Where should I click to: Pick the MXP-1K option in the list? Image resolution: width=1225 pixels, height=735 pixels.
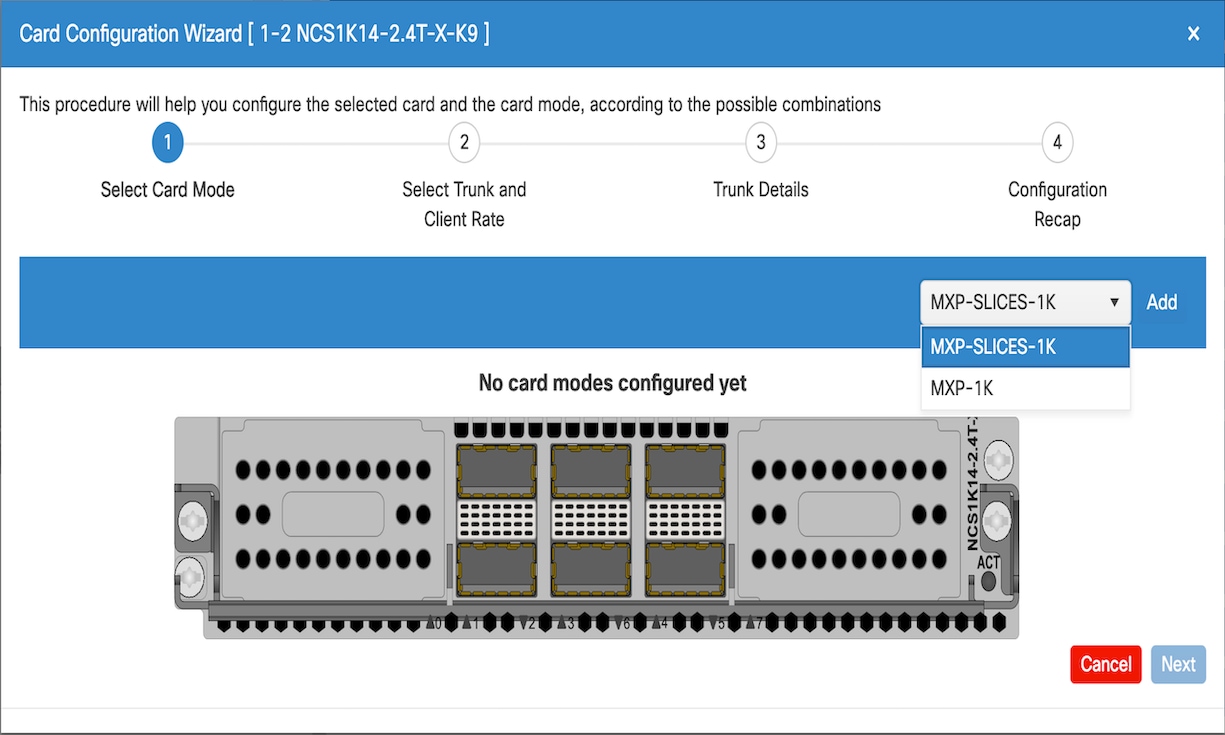pos(1025,388)
